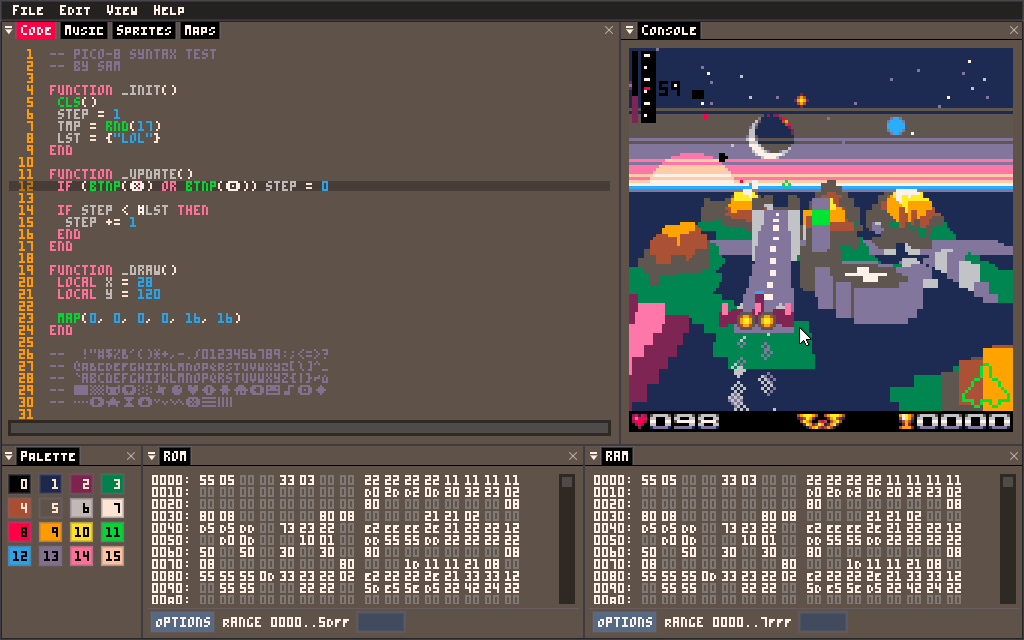Click the ROM range input field
The image size is (1024, 640).
point(381,622)
